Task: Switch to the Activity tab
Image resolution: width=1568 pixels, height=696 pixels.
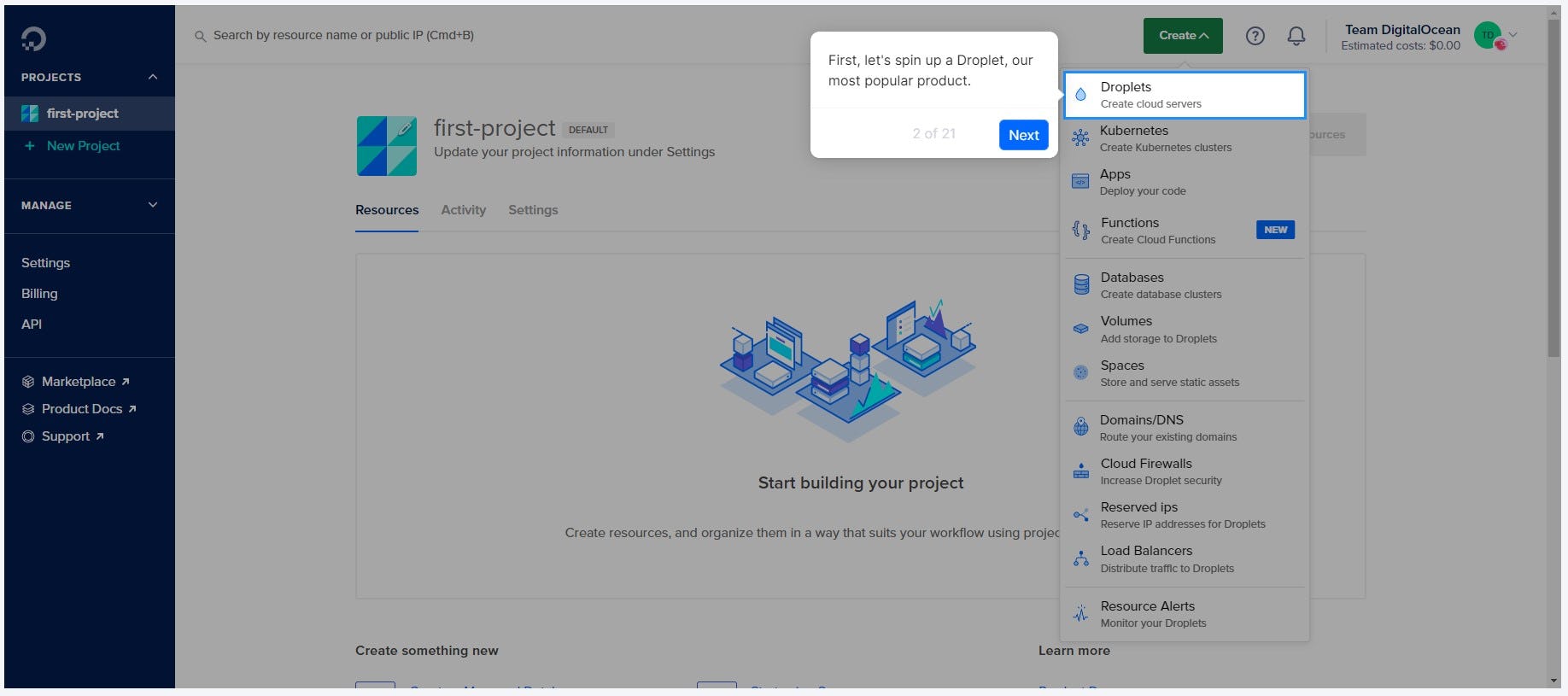Action: [x=463, y=210]
